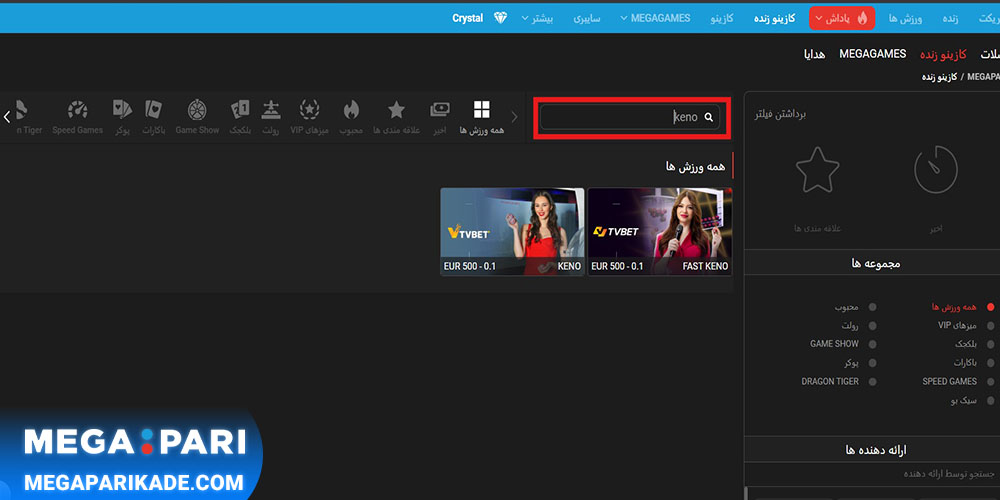Open کازینو in the top navigation
The width and height of the screenshot is (1000, 500).
pos(721,18)
